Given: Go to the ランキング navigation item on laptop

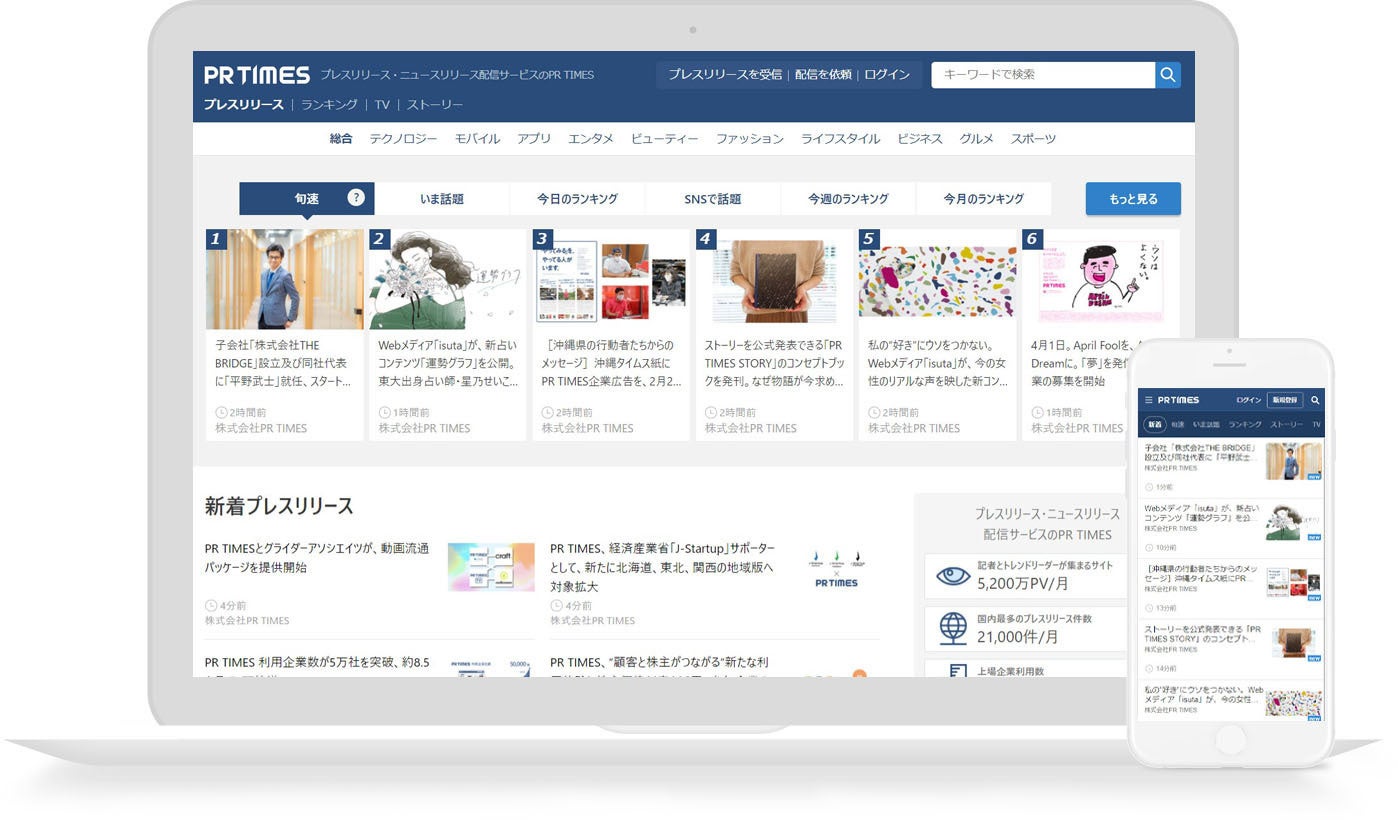Looking at the screenshot, I should click(329, 105).
